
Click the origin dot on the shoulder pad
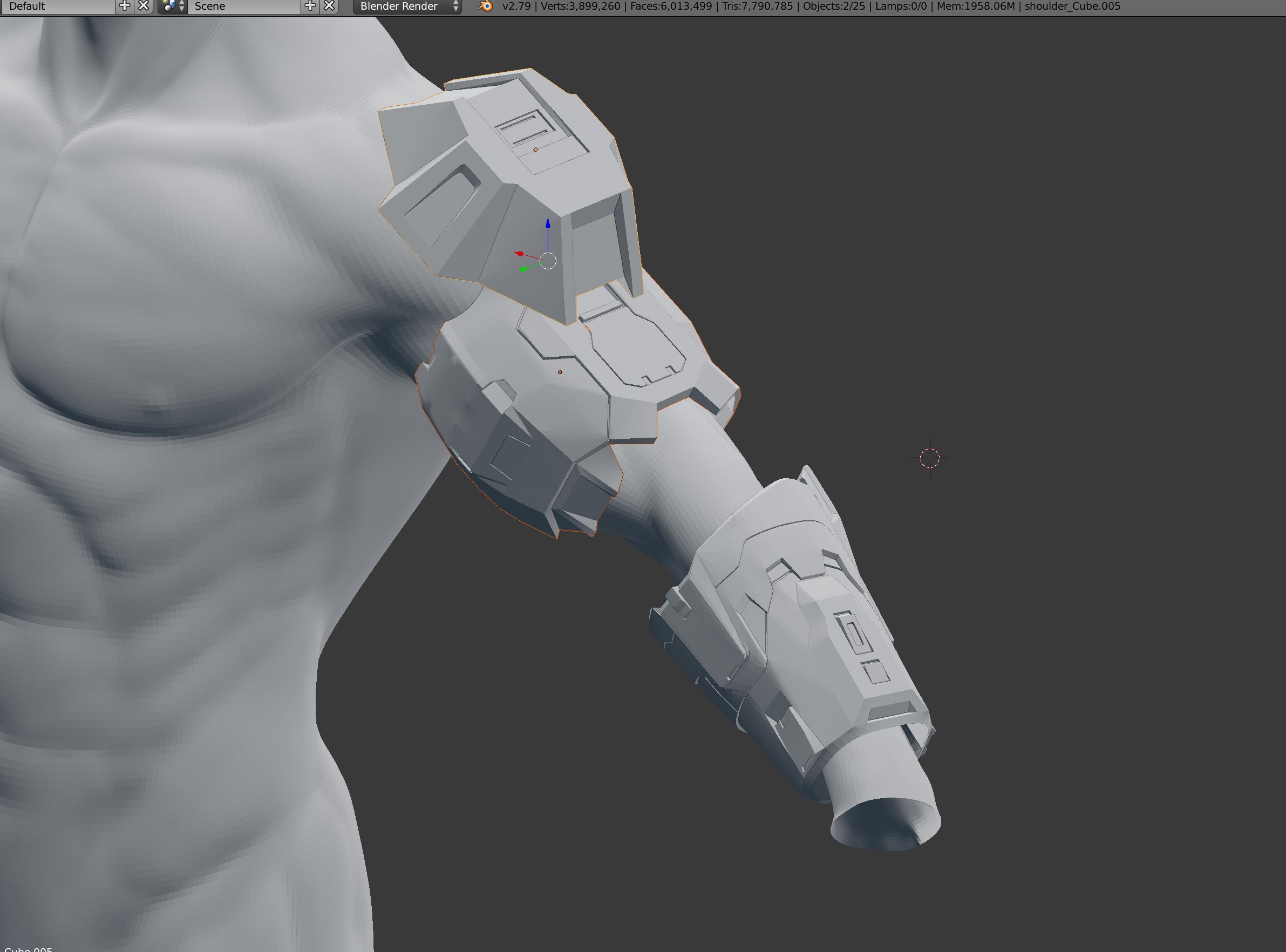(x=535, y=149)
